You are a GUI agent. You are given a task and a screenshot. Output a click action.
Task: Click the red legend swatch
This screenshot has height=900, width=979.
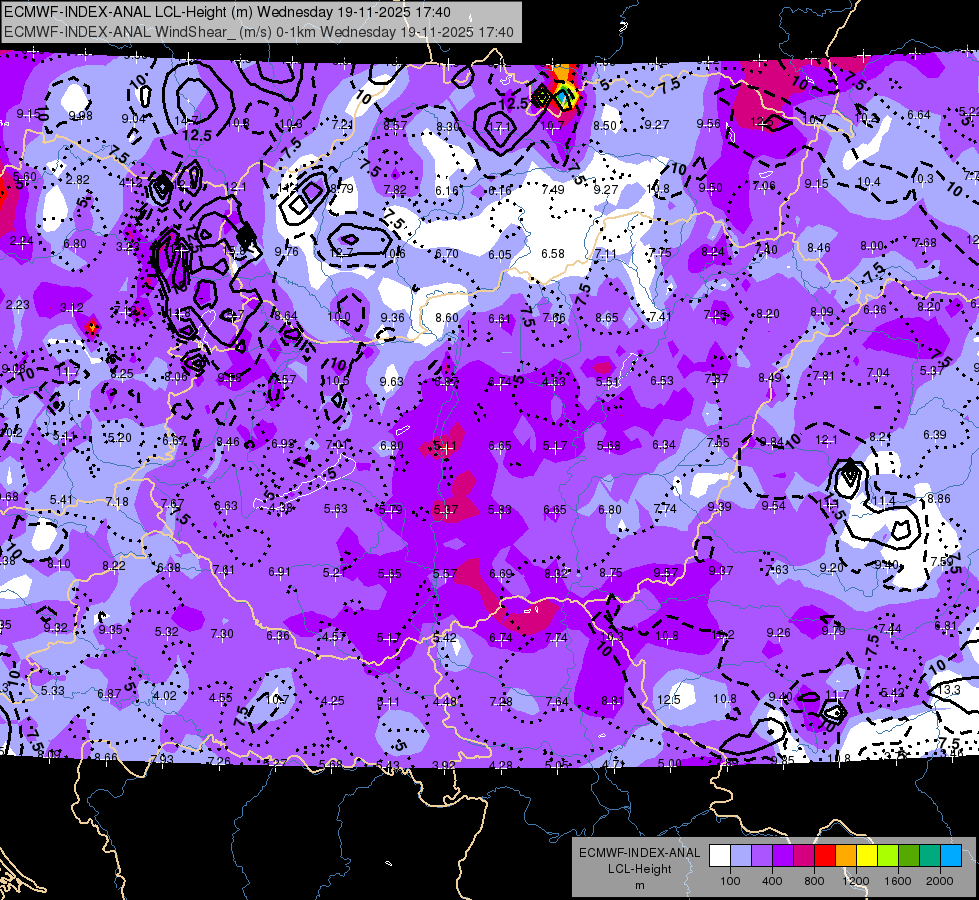825,856
